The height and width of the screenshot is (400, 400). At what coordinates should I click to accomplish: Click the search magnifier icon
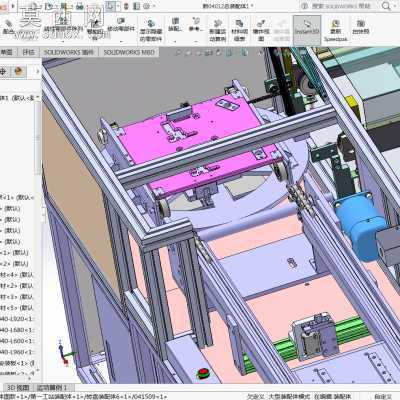(x=386, y=6)
